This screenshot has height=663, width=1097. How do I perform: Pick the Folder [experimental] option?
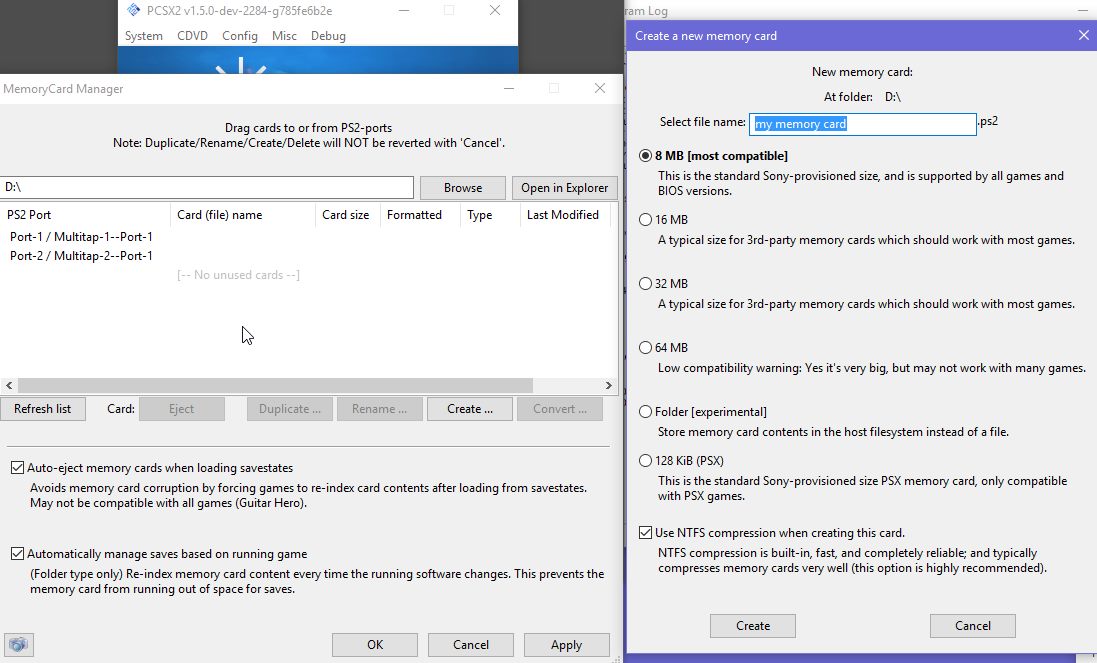coord(645,412)
